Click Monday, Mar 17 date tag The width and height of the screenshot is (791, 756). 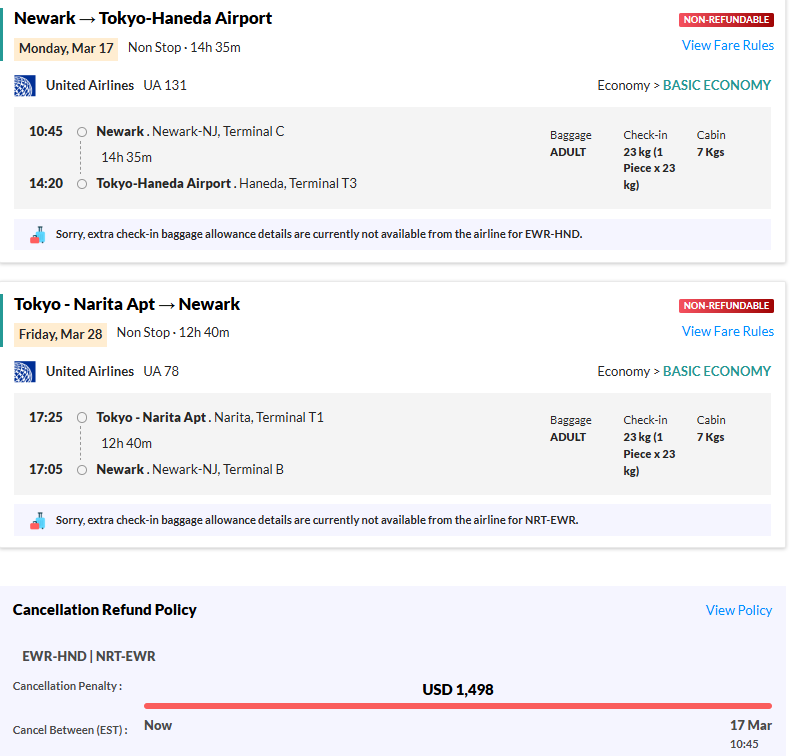(66, 49)
